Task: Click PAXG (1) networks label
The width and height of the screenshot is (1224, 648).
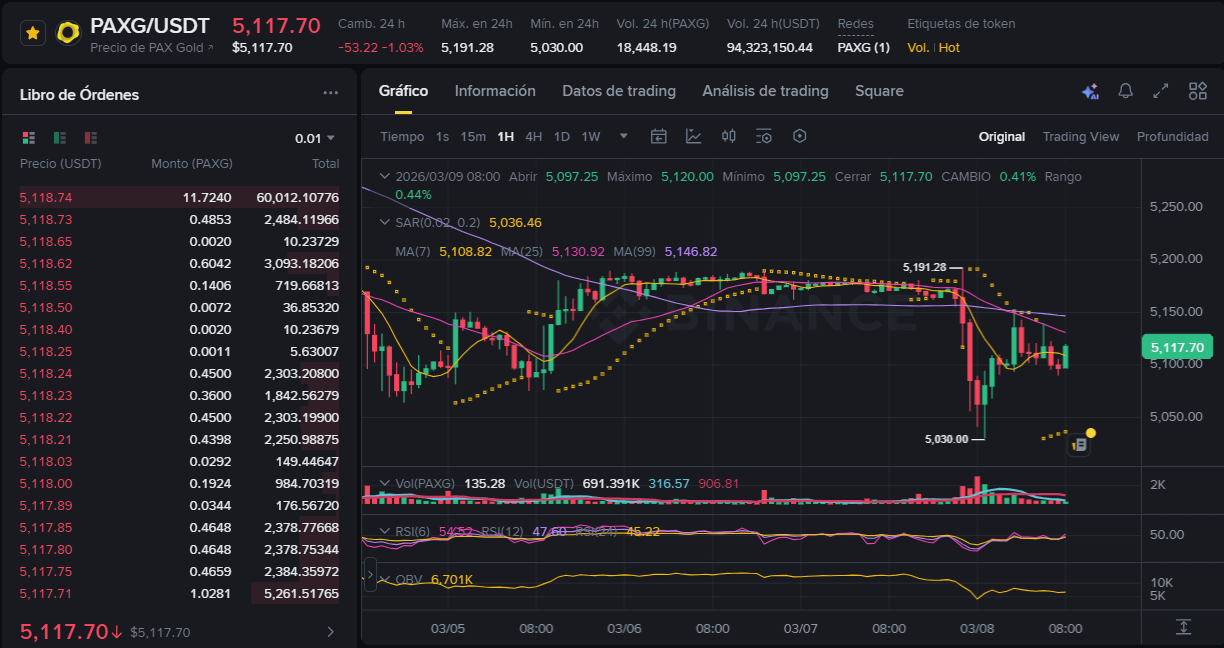Action: click(863, 47)
